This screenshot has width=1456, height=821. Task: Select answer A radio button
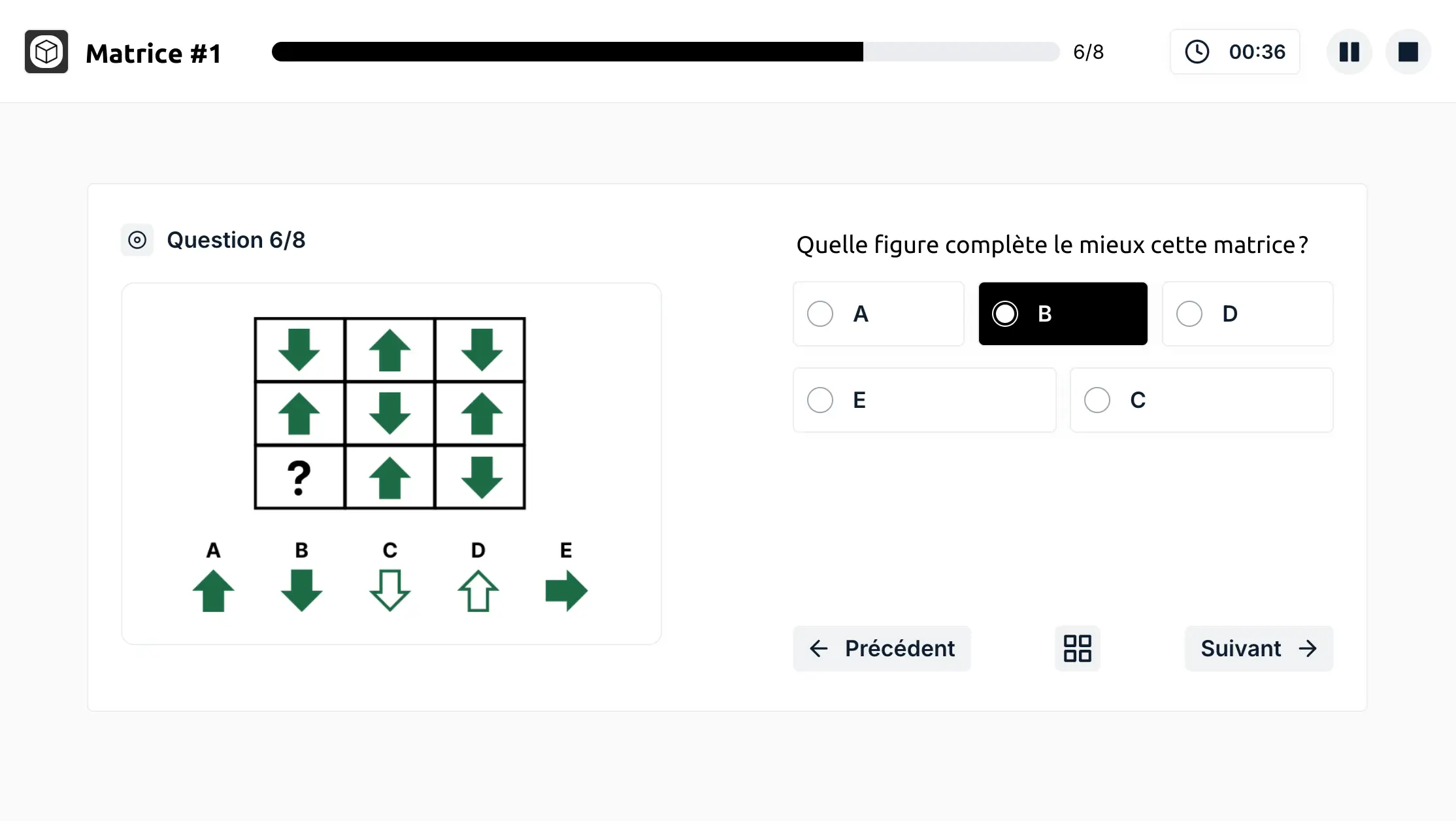click(x=819, y=314)
